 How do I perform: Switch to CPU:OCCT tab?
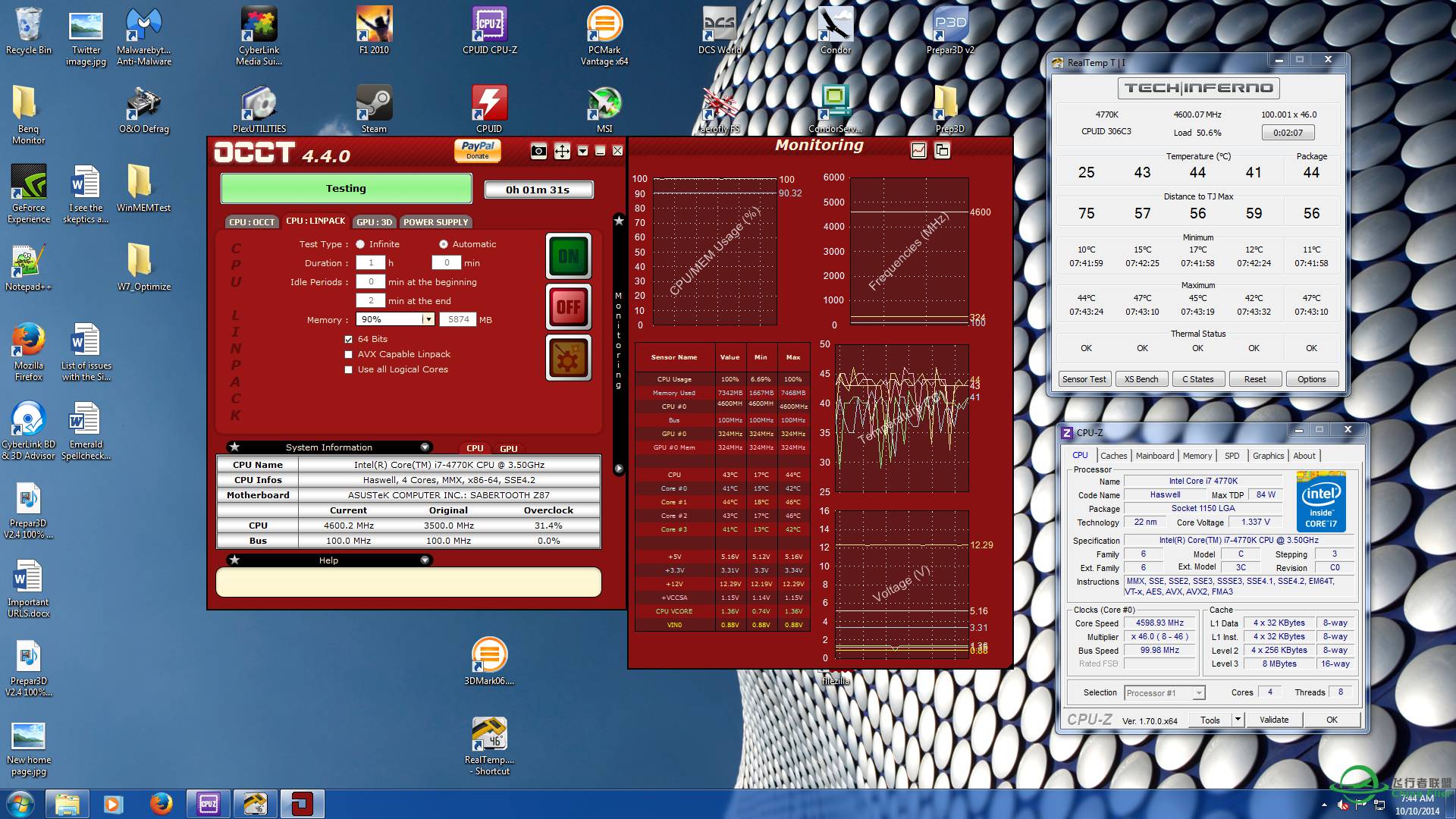click(252, 222)
